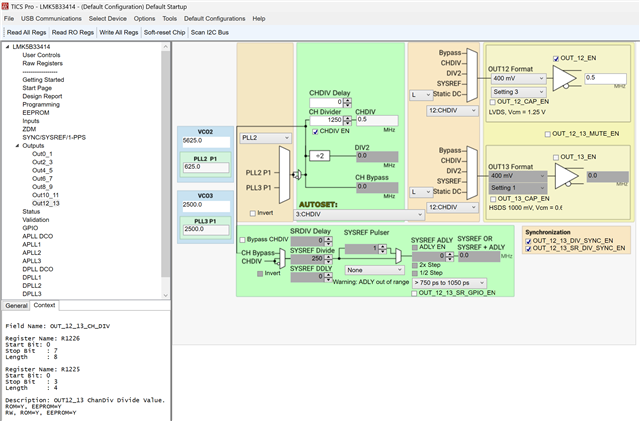
Task: Open SYNC/SYSREF/1-PPS tree item
Action: point(54,138)
